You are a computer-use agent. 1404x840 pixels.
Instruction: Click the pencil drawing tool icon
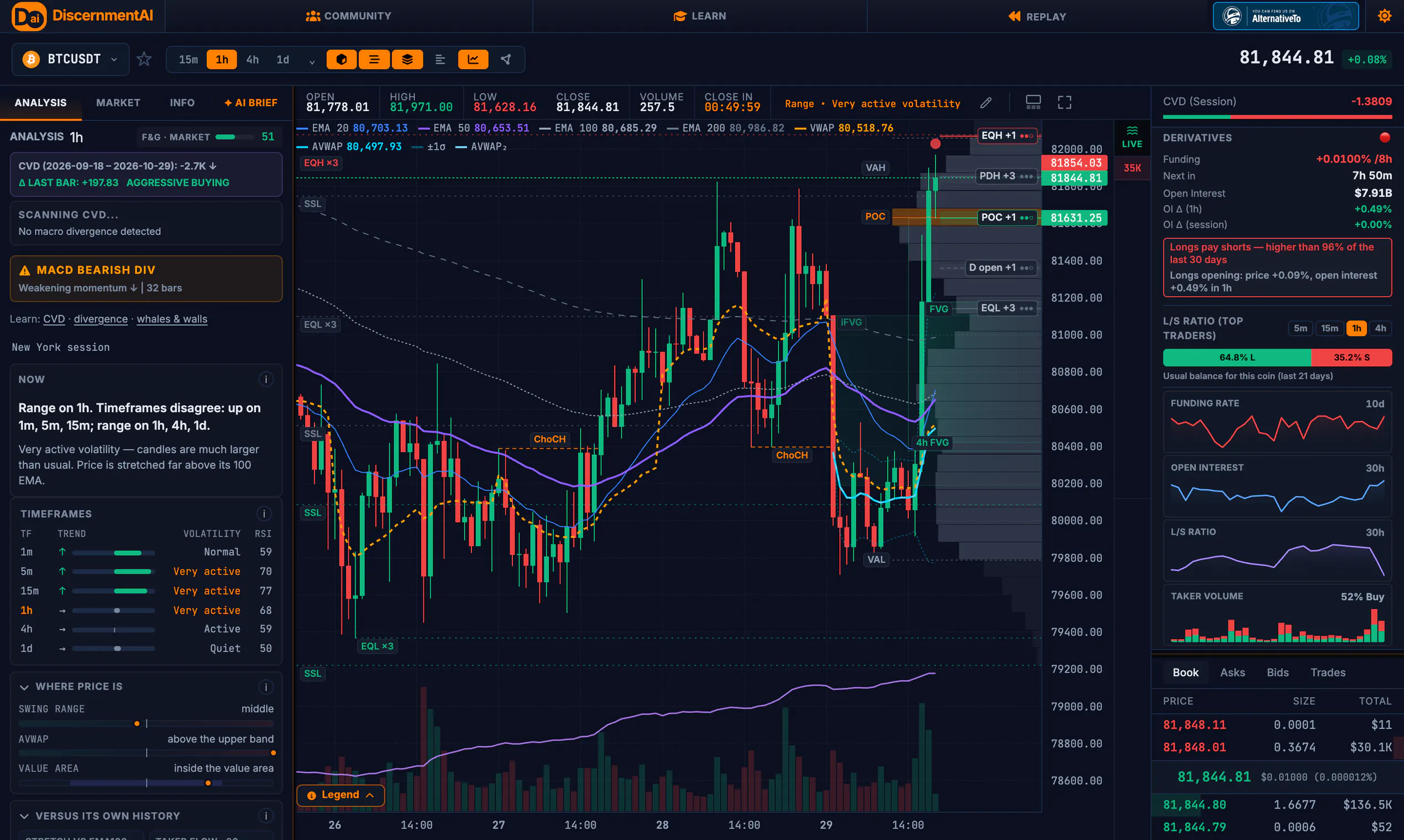click(986, 102)
